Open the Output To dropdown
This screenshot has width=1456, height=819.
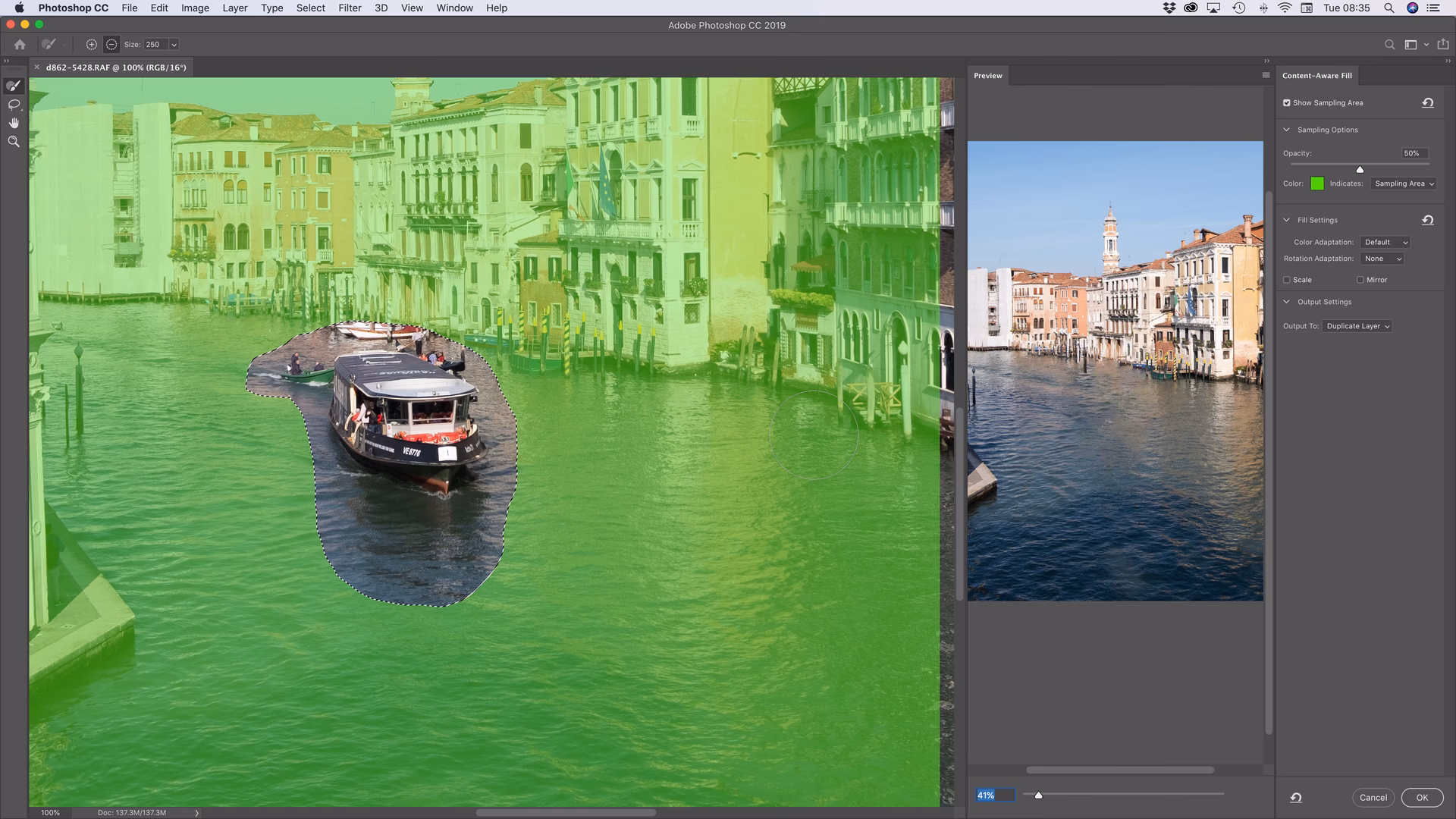click(1357, 326)
